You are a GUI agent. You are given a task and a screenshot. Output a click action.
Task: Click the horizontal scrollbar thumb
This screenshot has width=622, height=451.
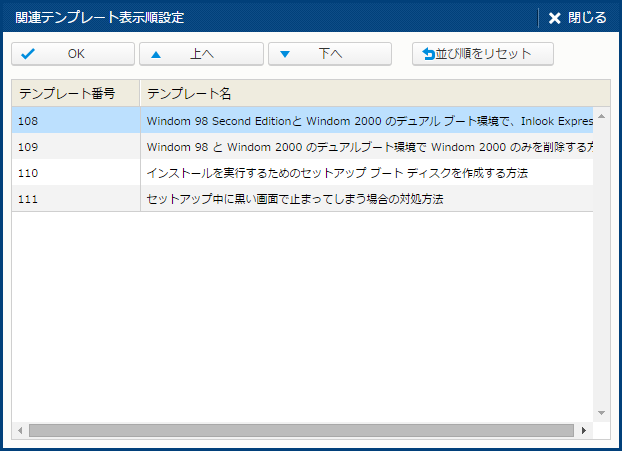tap(300, 430)
